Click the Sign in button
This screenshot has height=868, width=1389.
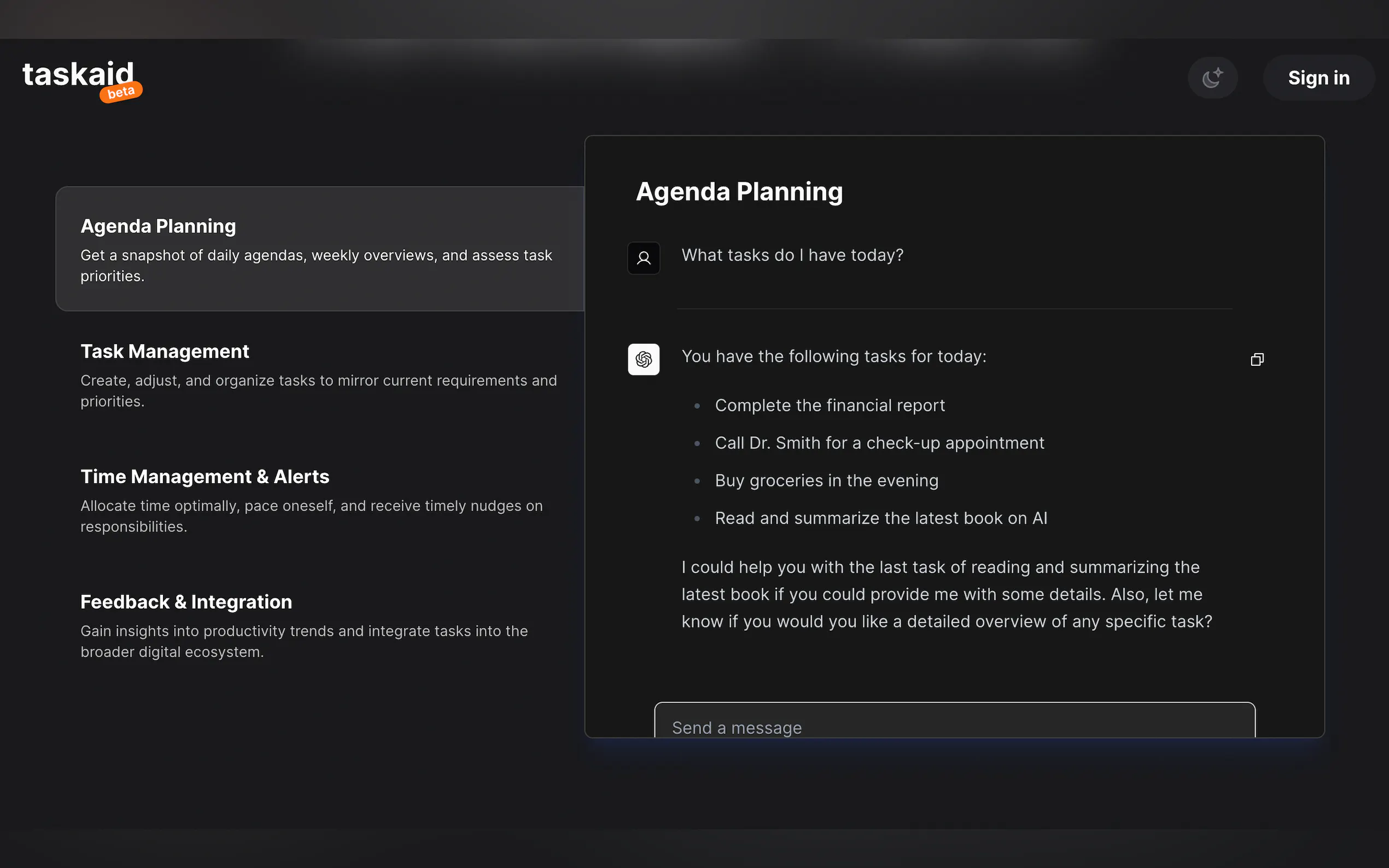(1318, 78)
